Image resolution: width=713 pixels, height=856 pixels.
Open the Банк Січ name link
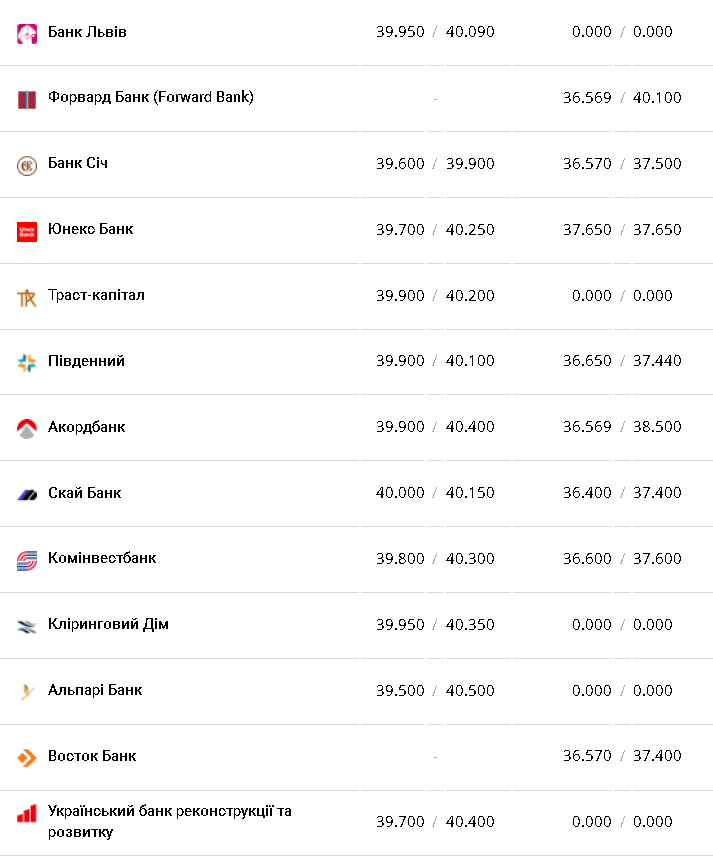tap(78, 163)
